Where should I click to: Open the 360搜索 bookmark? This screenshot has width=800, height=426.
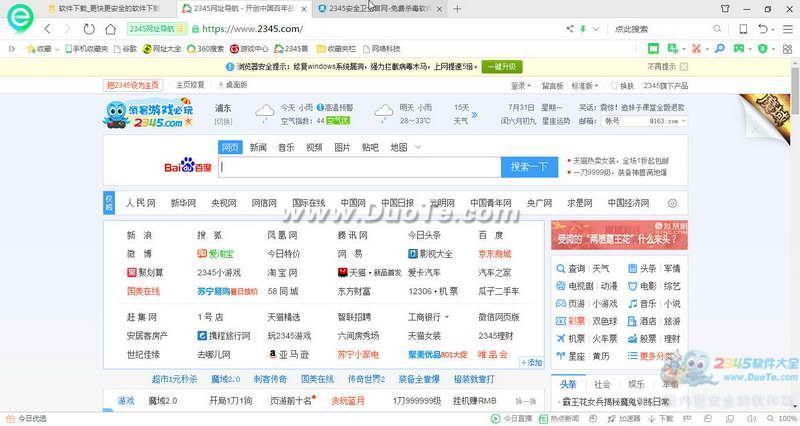click(206, 49)
